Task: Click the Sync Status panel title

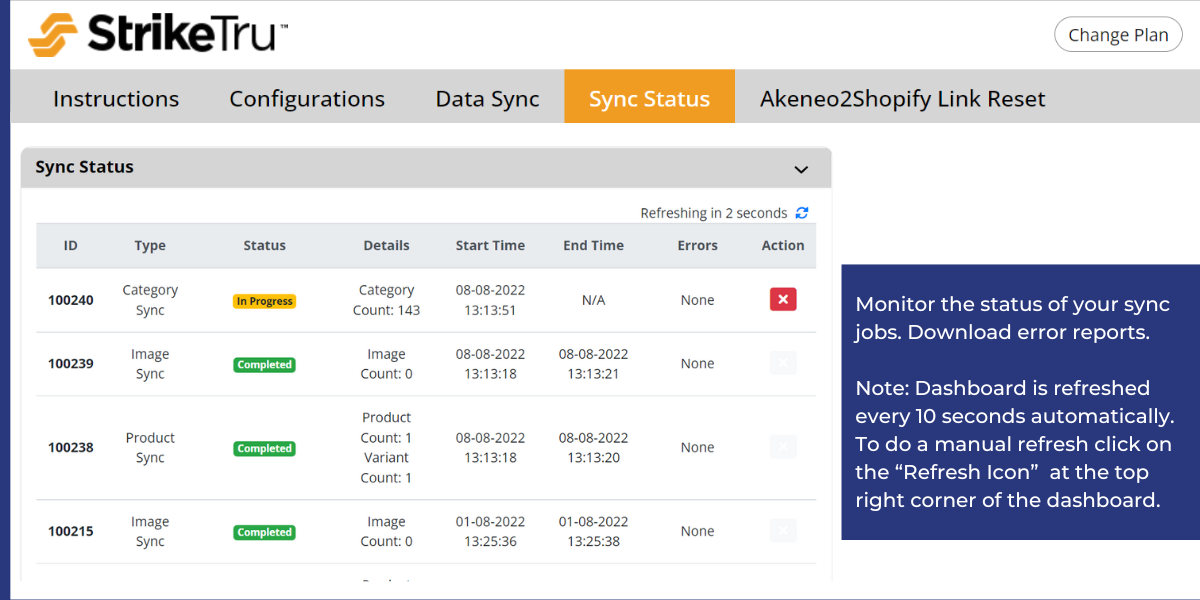Action: (x=84, y=167)
